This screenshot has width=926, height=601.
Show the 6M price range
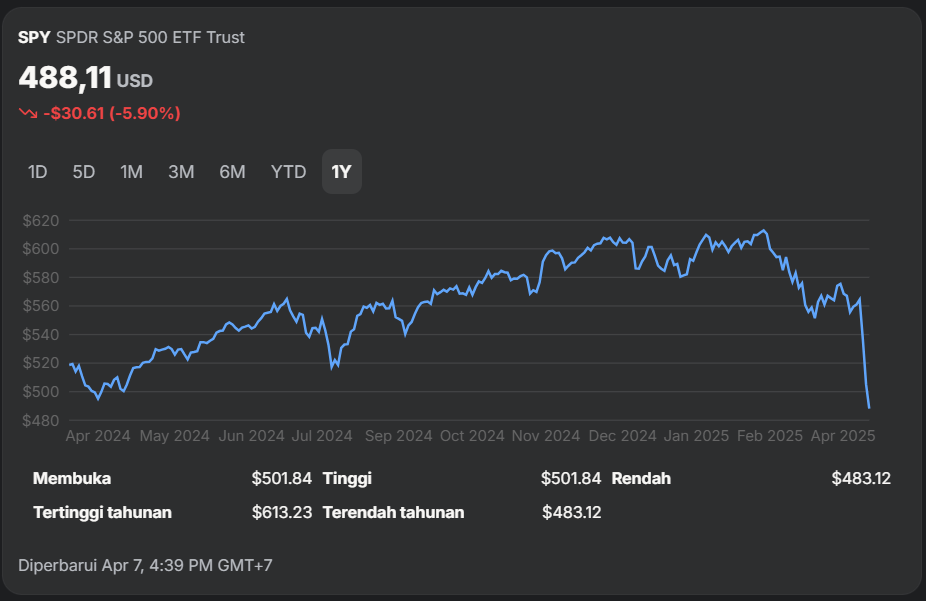click(x=232, y=172)
